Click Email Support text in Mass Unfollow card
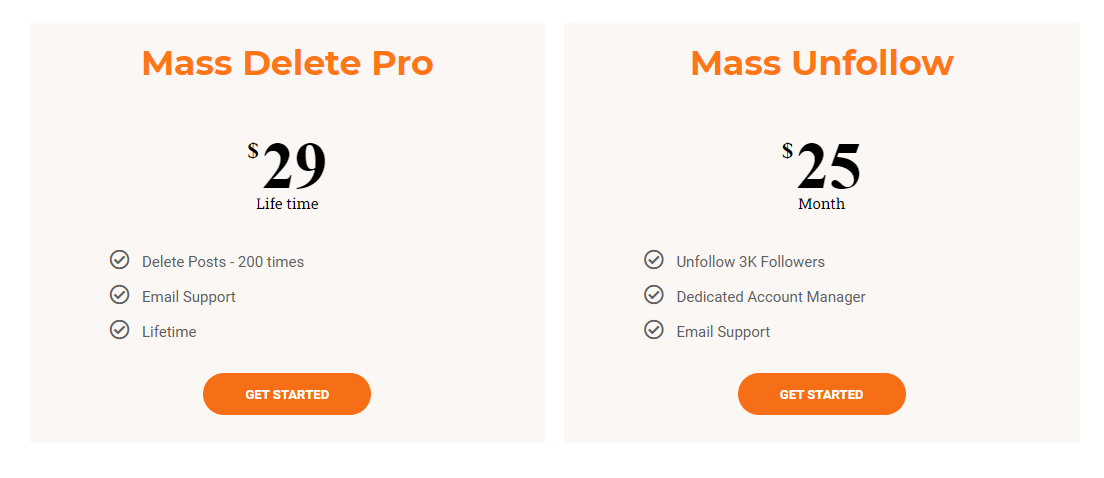 coord(723,332)
